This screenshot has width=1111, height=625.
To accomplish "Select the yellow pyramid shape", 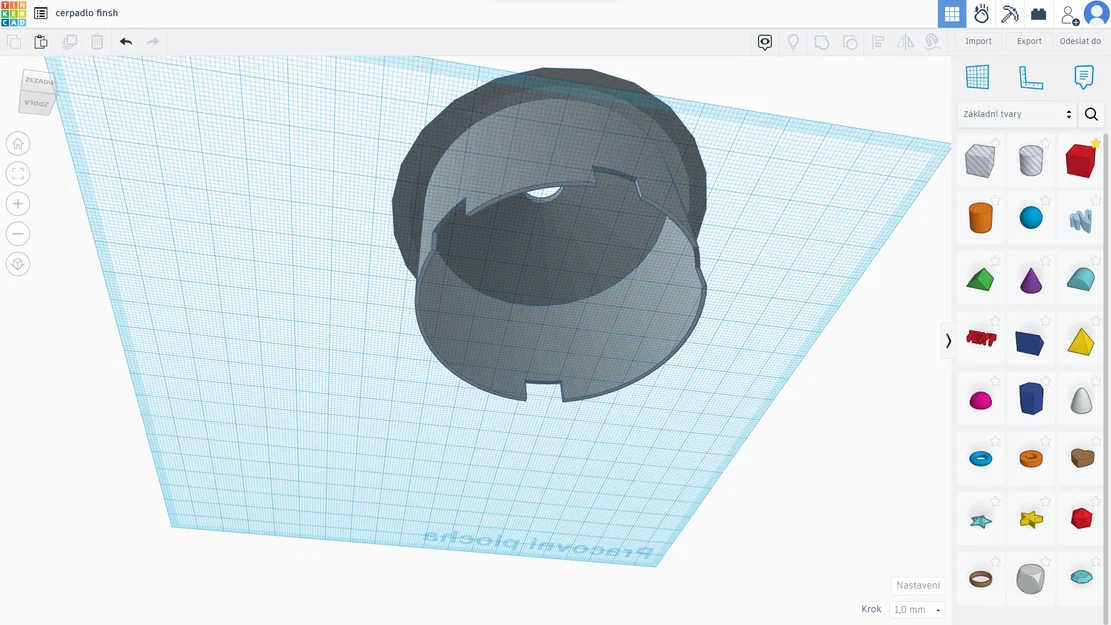I will click(x=1081, y=342).
